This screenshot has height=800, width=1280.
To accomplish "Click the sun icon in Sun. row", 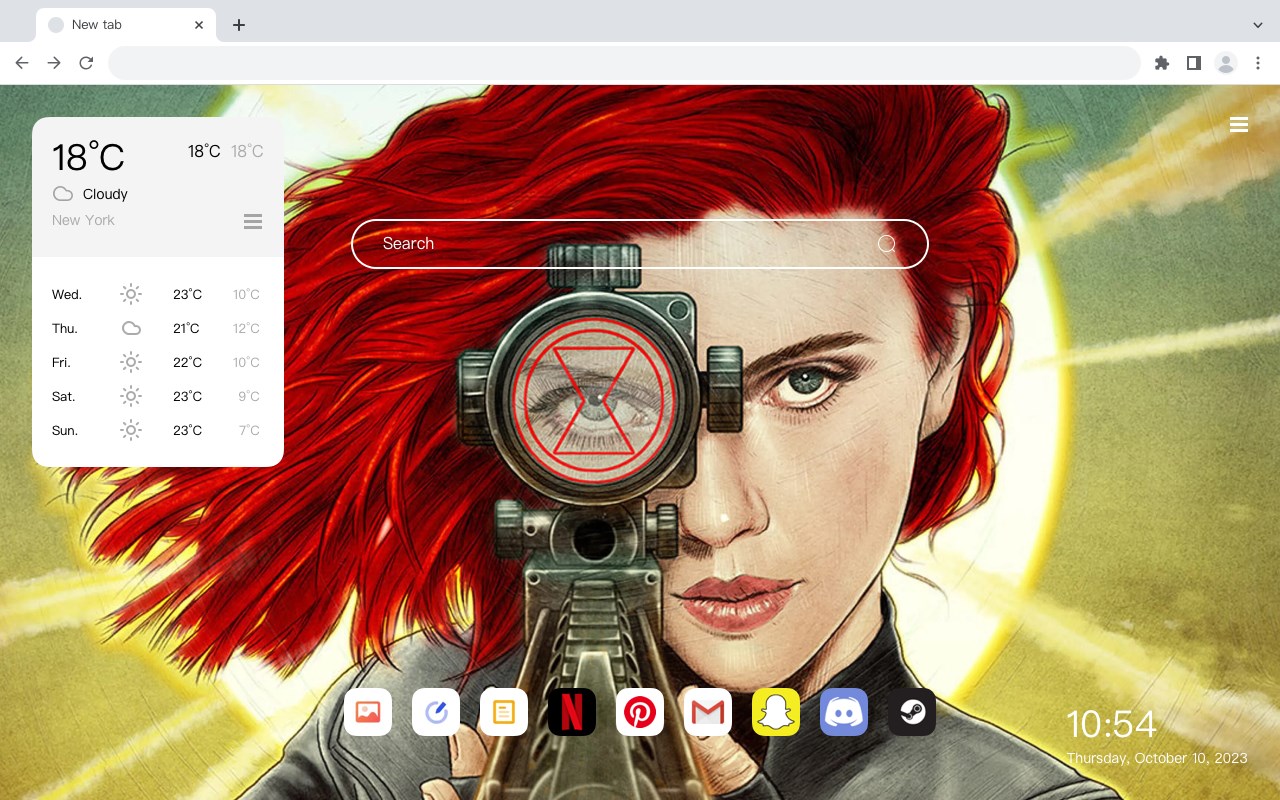I will (x=131, y=430).
